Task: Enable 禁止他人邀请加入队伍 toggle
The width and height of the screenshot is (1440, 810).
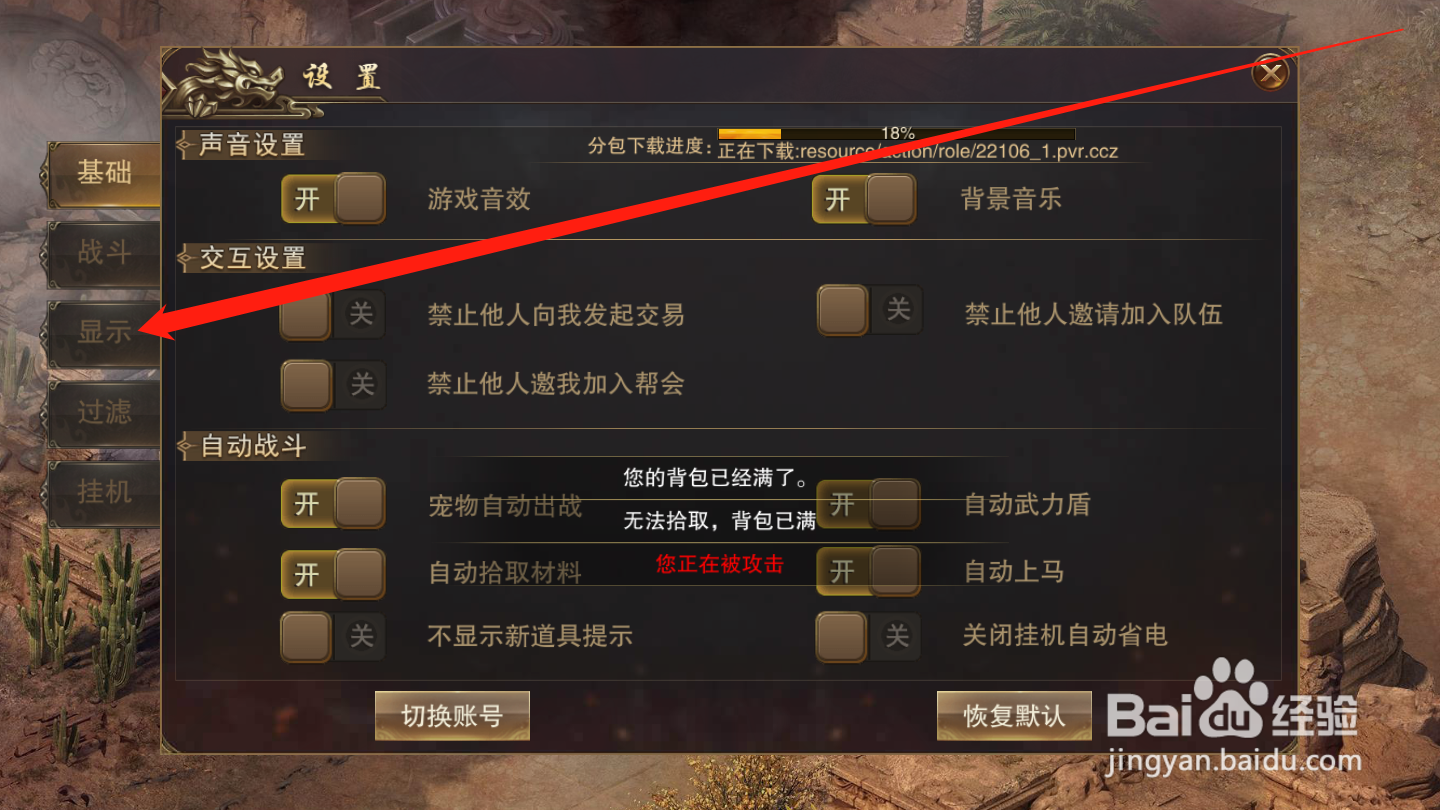Action: (x=869, y=310)
